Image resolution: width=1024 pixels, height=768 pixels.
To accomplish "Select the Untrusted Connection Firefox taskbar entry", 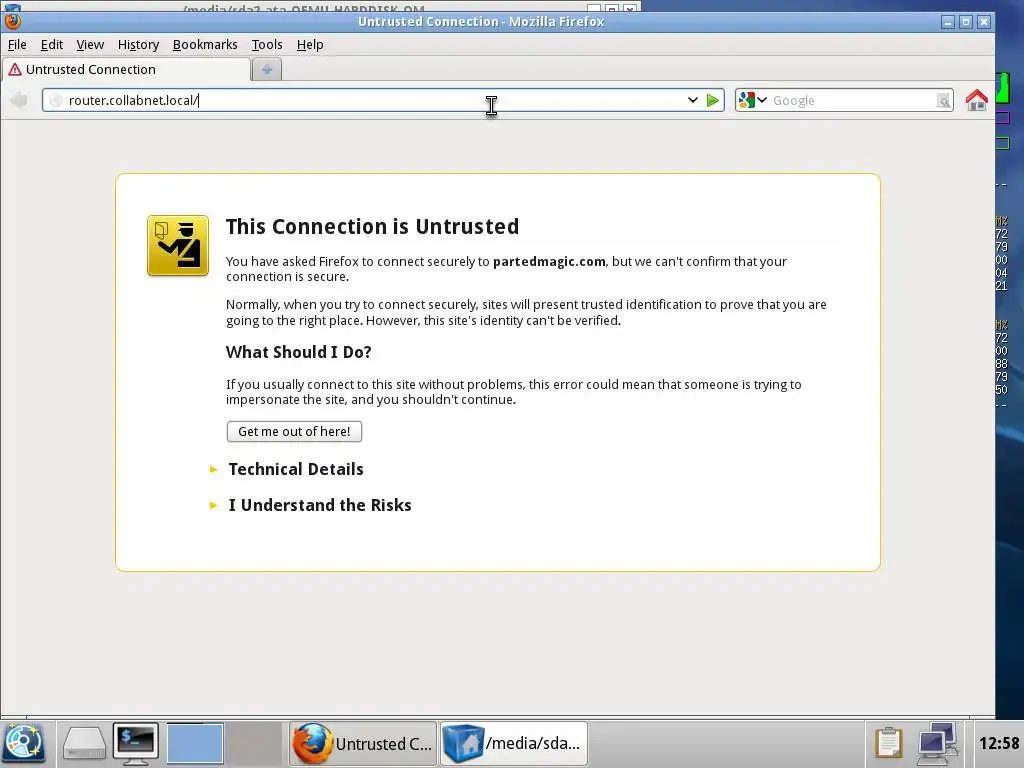I will point(362,743).
